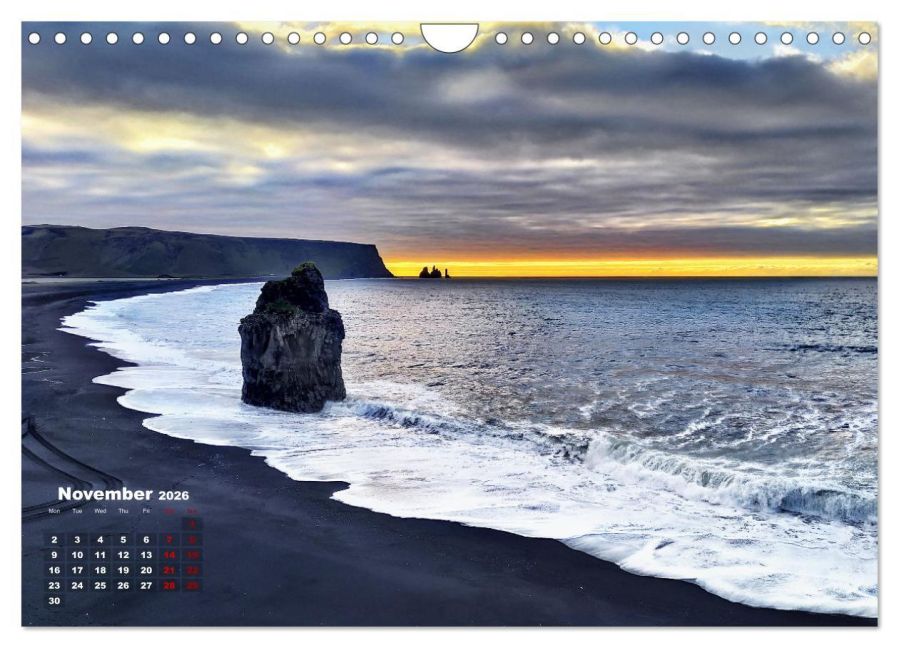Select red Saturday date 28
This screenshot has height=648, width=899.
click(169, 586)
